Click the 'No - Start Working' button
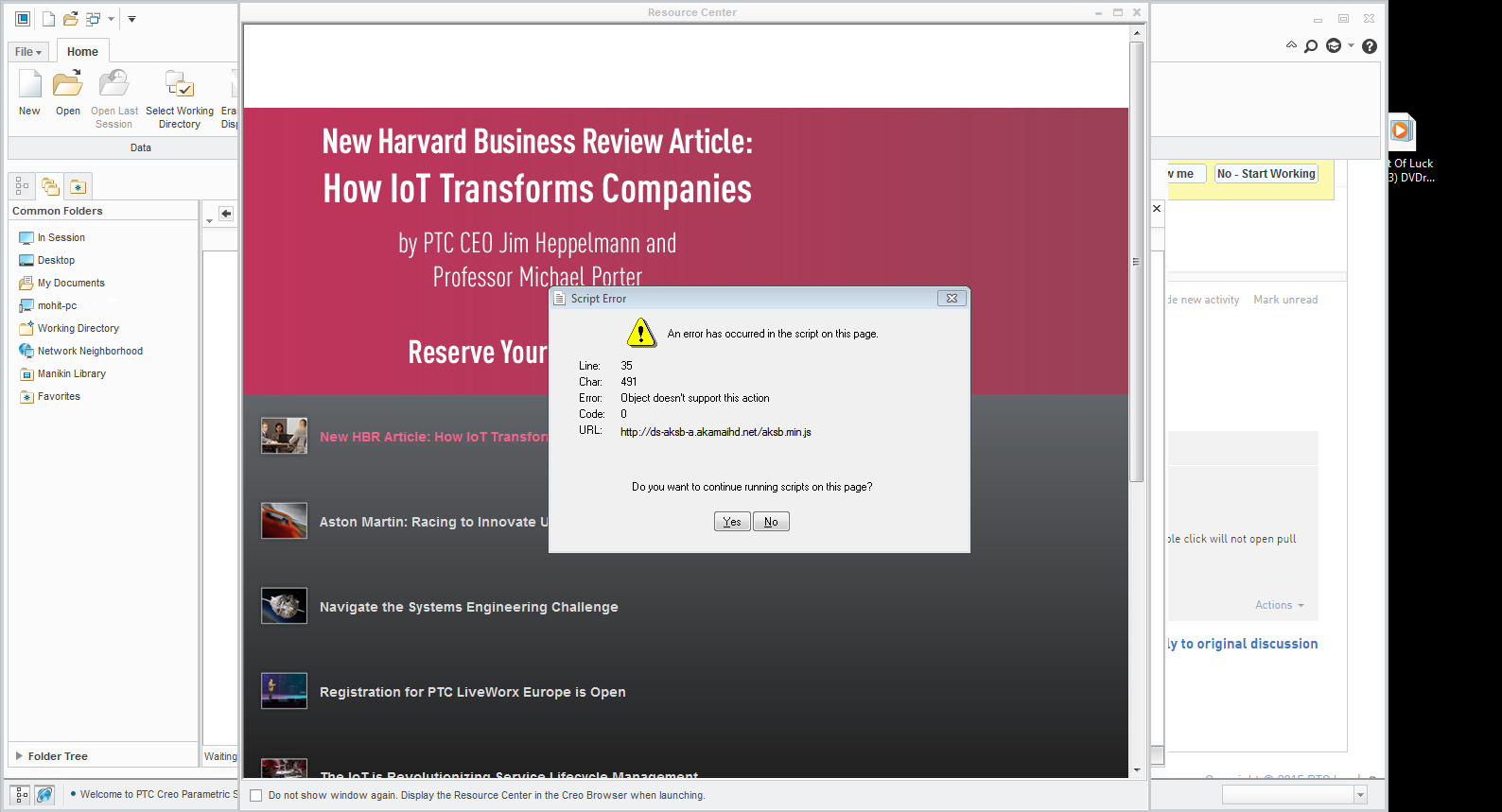1502x812 pixels. coord(1266,174)
